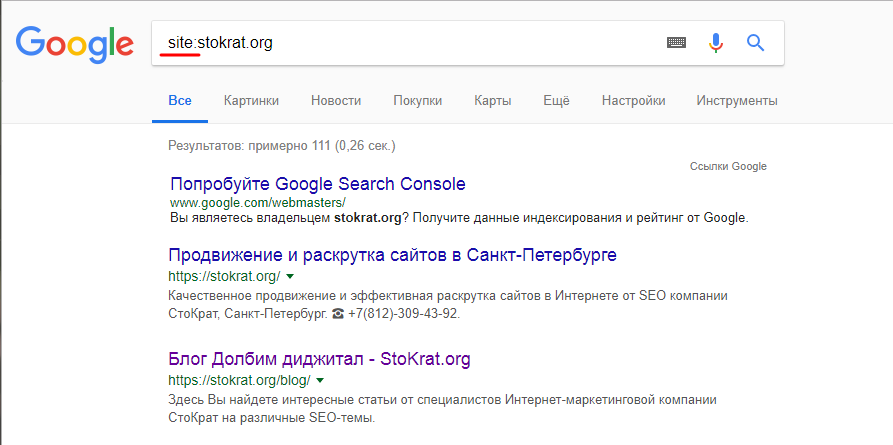Expand arrow next to https://stokrat.org/ URL
The image size is (893, 445).
point(290,276)
